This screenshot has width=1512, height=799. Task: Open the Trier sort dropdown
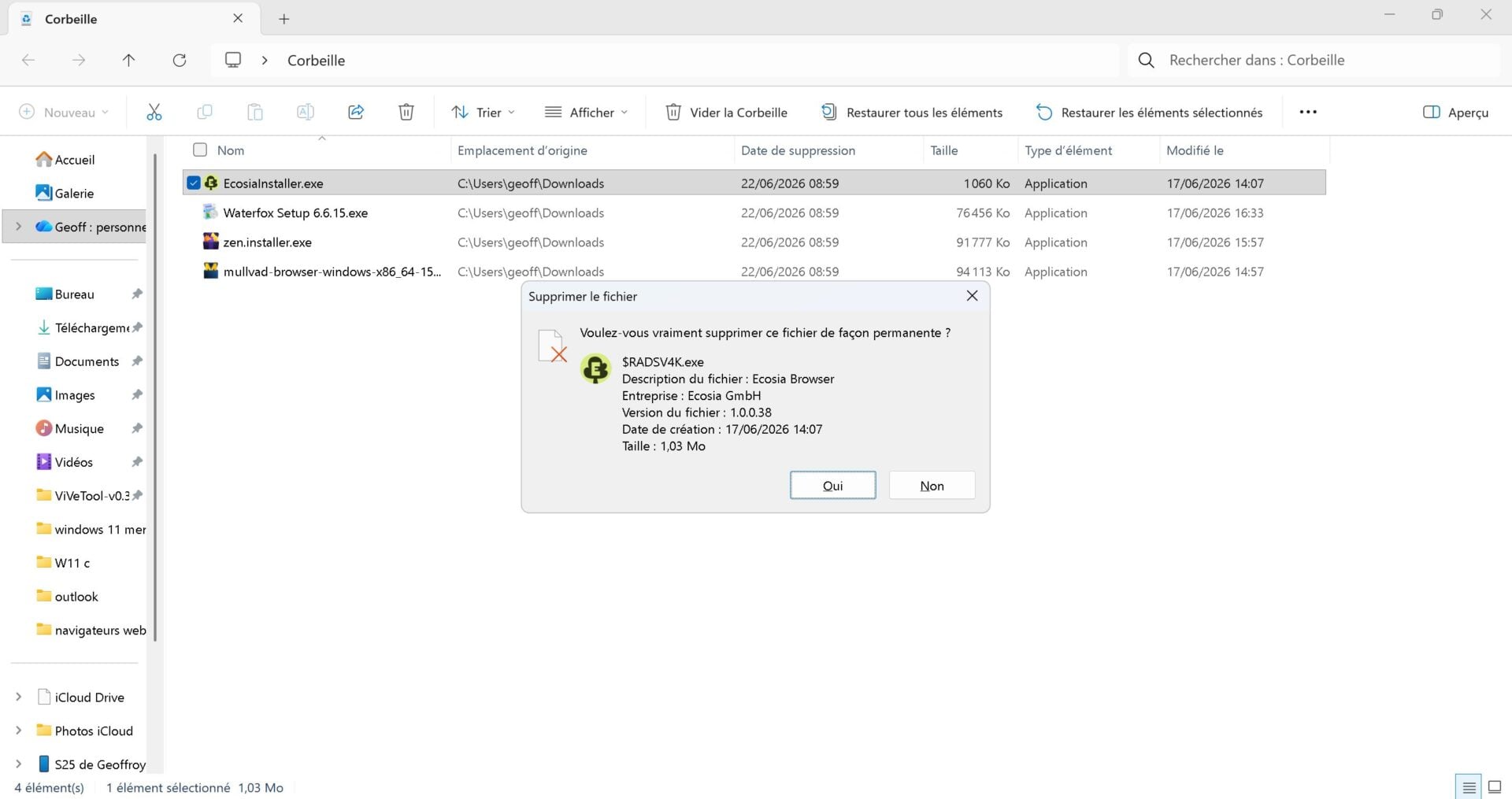coord(484,113)
